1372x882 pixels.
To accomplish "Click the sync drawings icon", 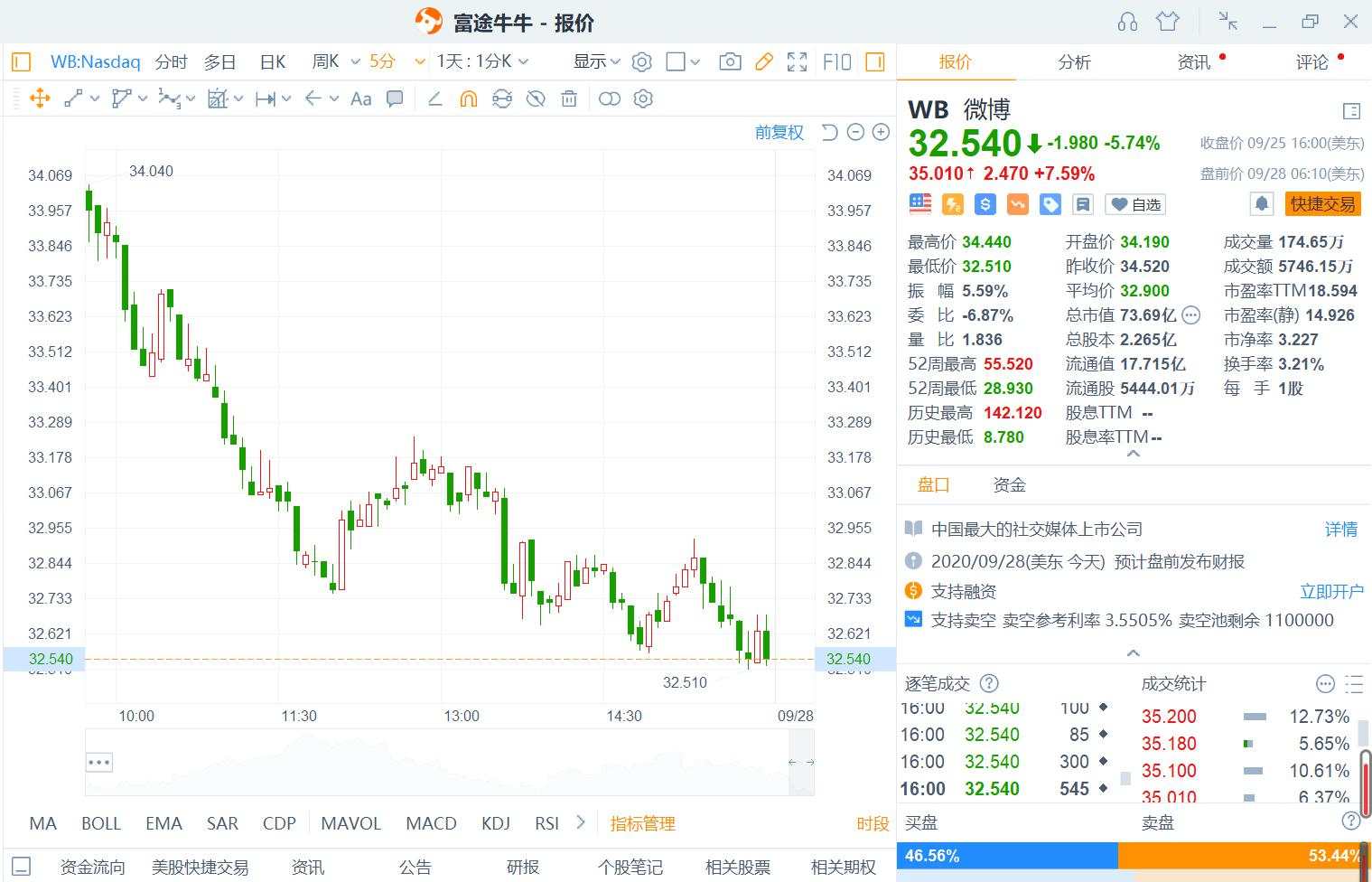I will point(502,99).
